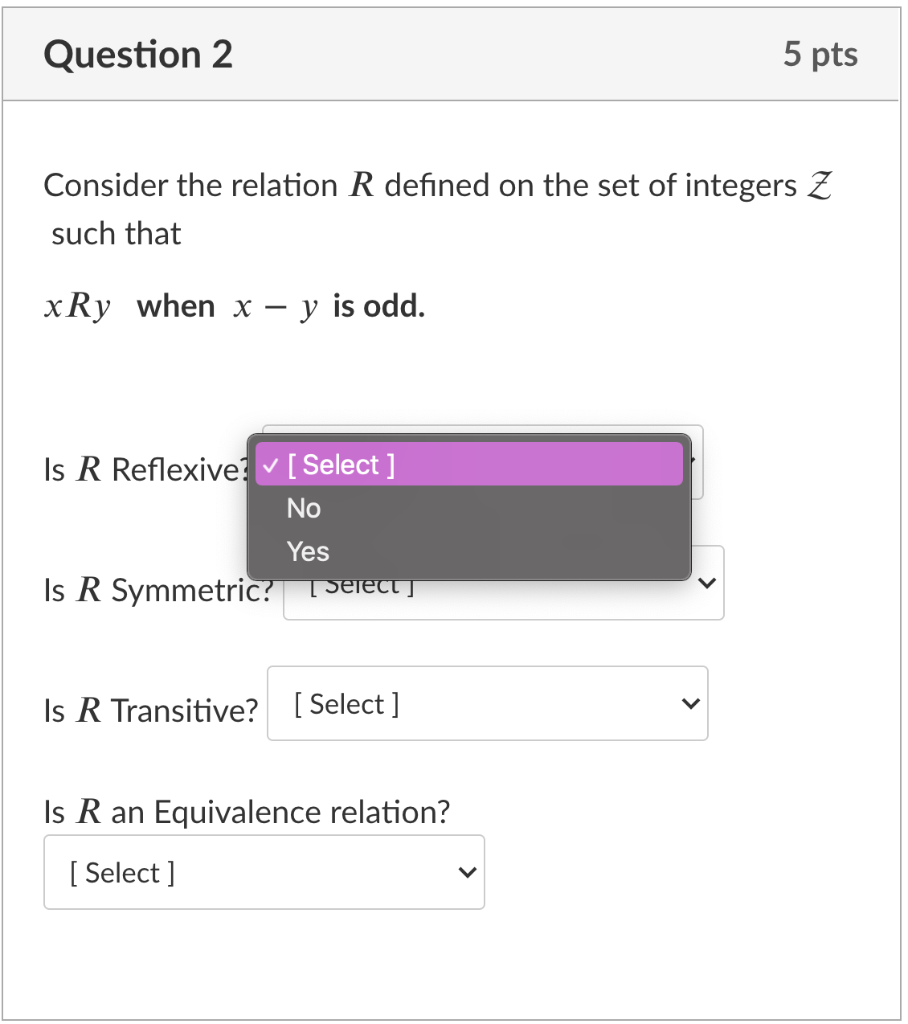908x1024 pixels.
Task: Open the "Is R Transitive?" dropdown
Action: coord(487,703)
